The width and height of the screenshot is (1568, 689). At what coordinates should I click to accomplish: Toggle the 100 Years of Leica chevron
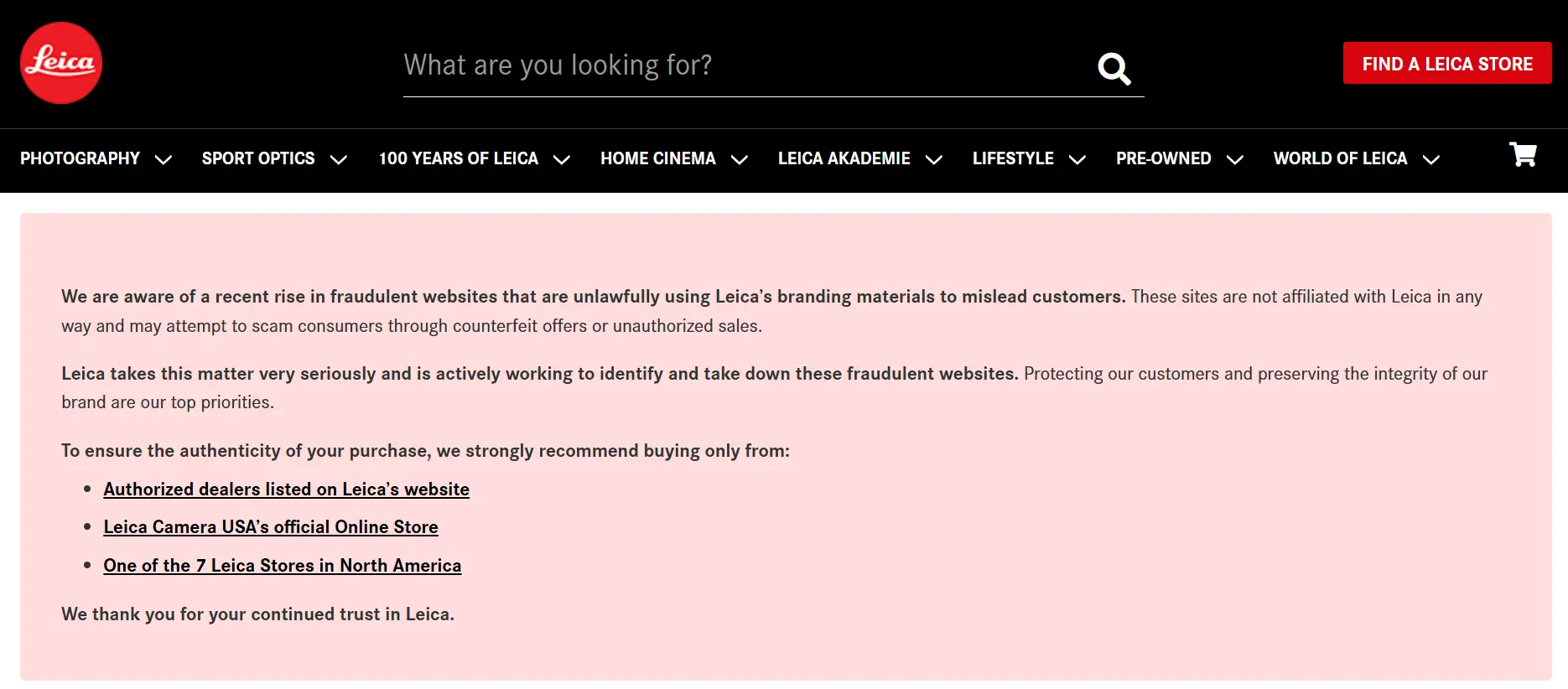[562, 159]
